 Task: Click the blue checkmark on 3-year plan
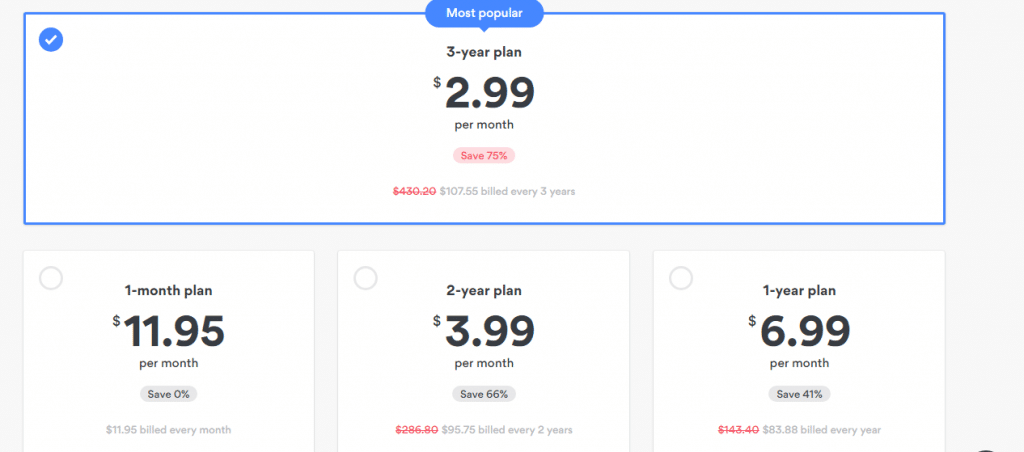51,40
